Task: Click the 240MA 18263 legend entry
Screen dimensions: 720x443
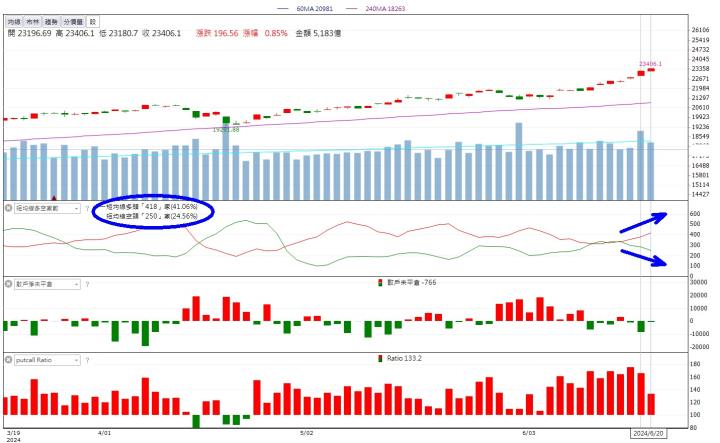Action: [x=376, y=8]
